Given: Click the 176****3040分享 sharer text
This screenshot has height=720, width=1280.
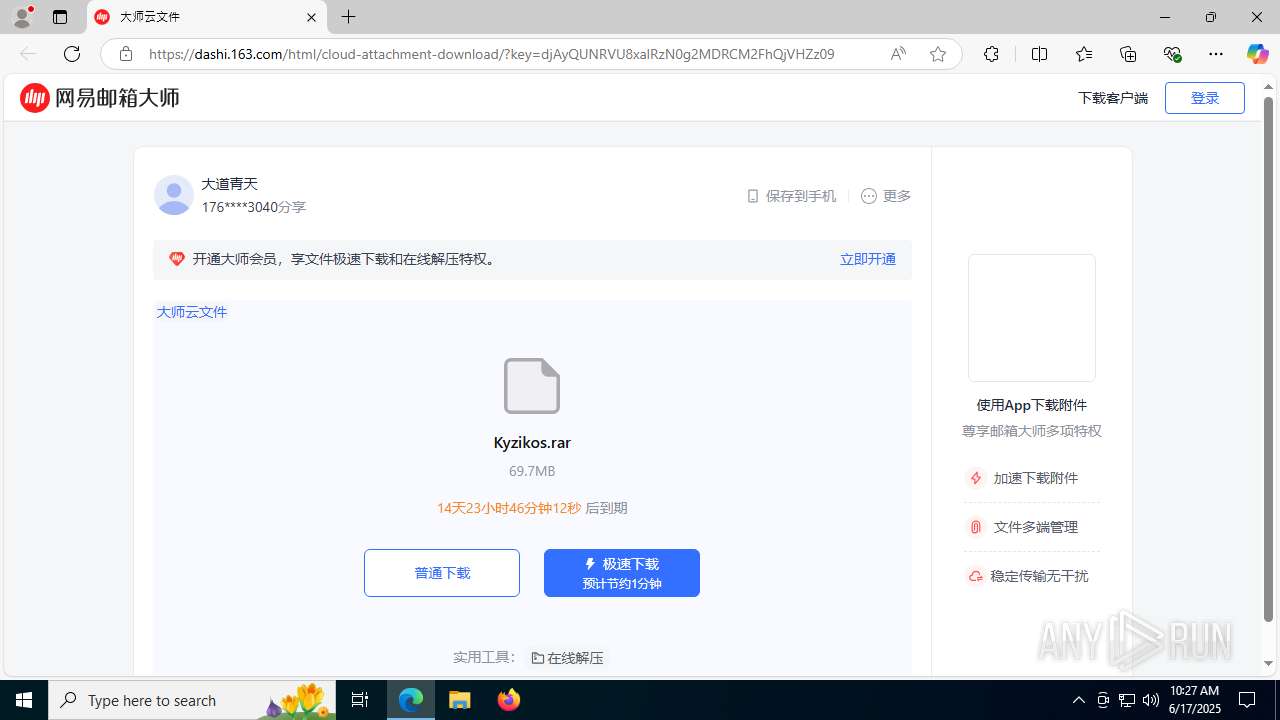Looking at the screenshot, I should click(254, 207).
